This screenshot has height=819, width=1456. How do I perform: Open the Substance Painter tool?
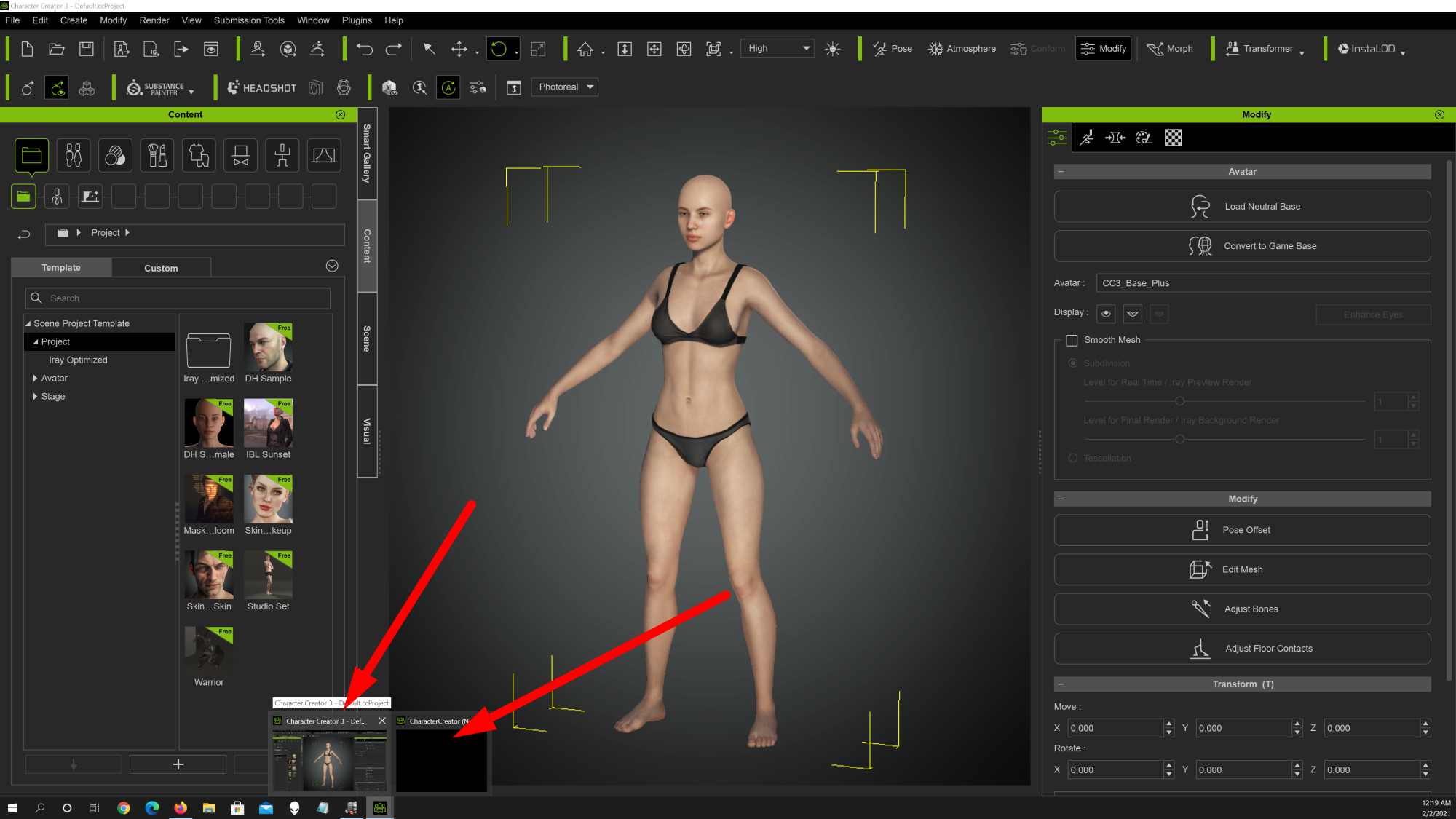tap(156, 88)
